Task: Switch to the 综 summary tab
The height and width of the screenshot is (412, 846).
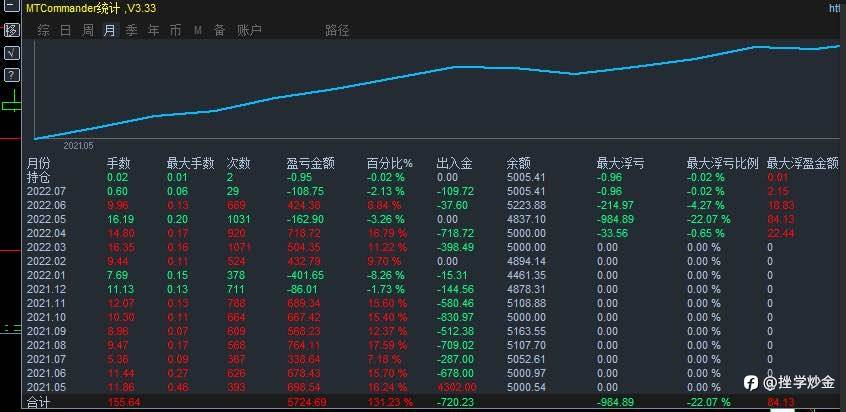Action: [x=43, y=30]
